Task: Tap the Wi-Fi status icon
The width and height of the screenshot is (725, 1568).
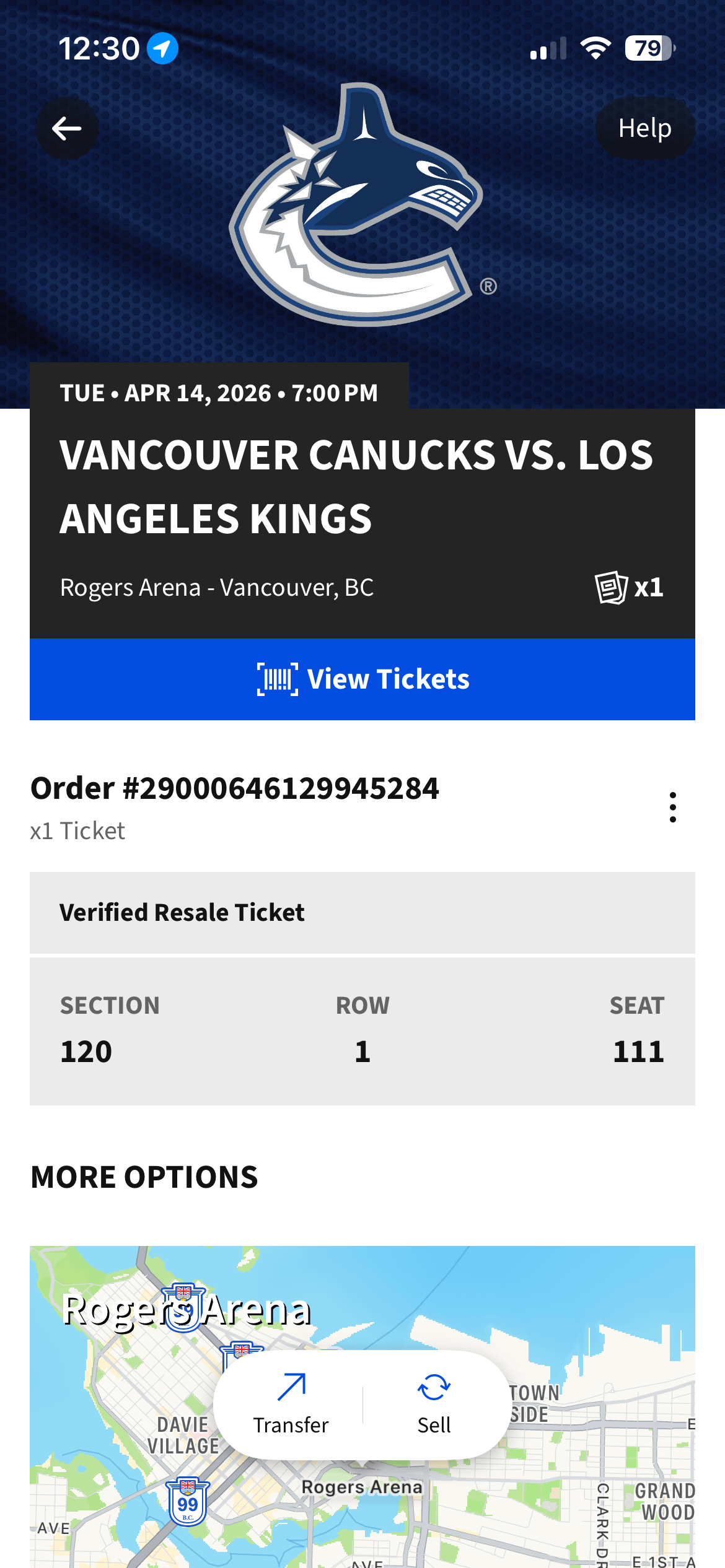Action: pos(595,48)
